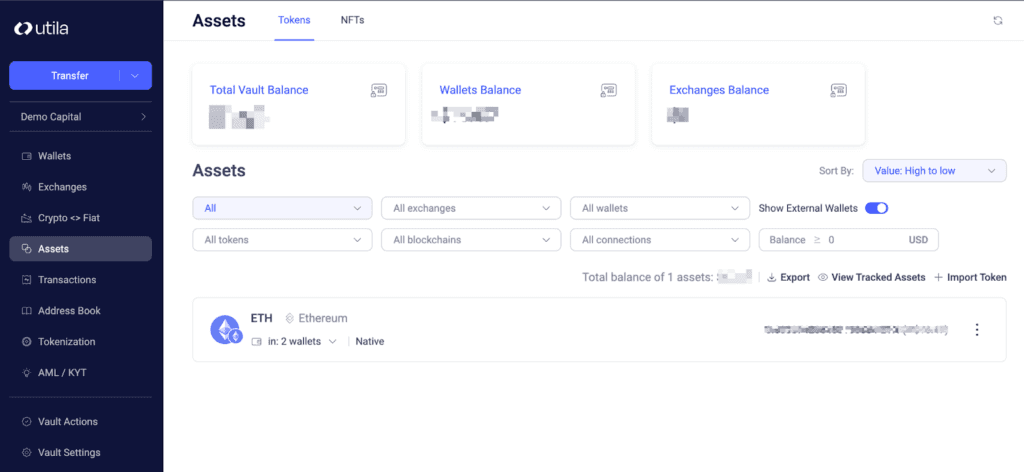Switch to the Tokens tab

coord(294,20)
